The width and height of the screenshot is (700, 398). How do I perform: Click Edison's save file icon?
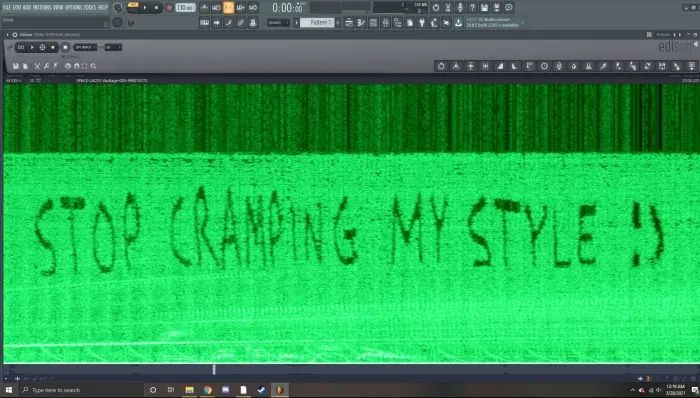[16, 66]
